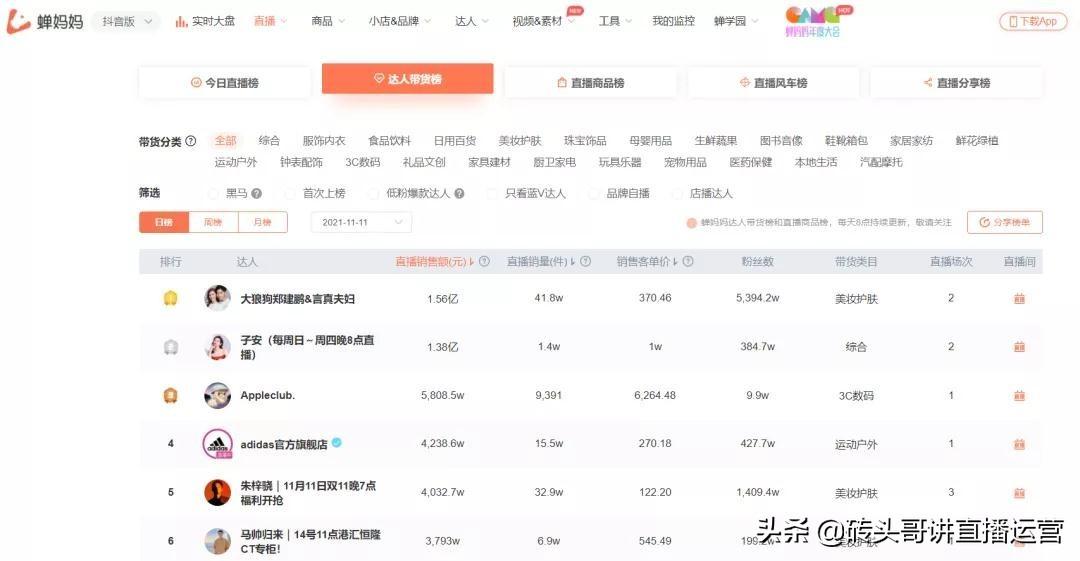Click adidas官方旗舰店 logo avatar
Viewport: 1080px width, 561px height.
click(218, 444)
